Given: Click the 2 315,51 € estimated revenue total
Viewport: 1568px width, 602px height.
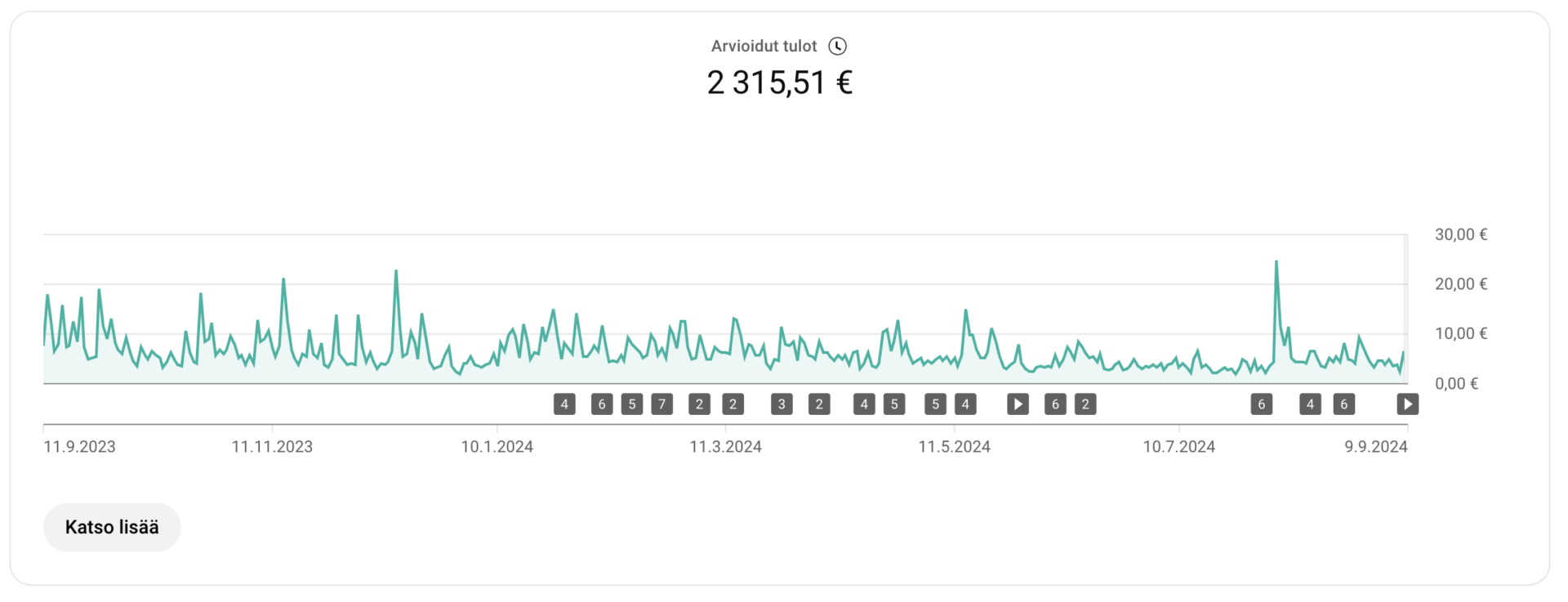Looking at the screenshot, I should pos(779,83).
